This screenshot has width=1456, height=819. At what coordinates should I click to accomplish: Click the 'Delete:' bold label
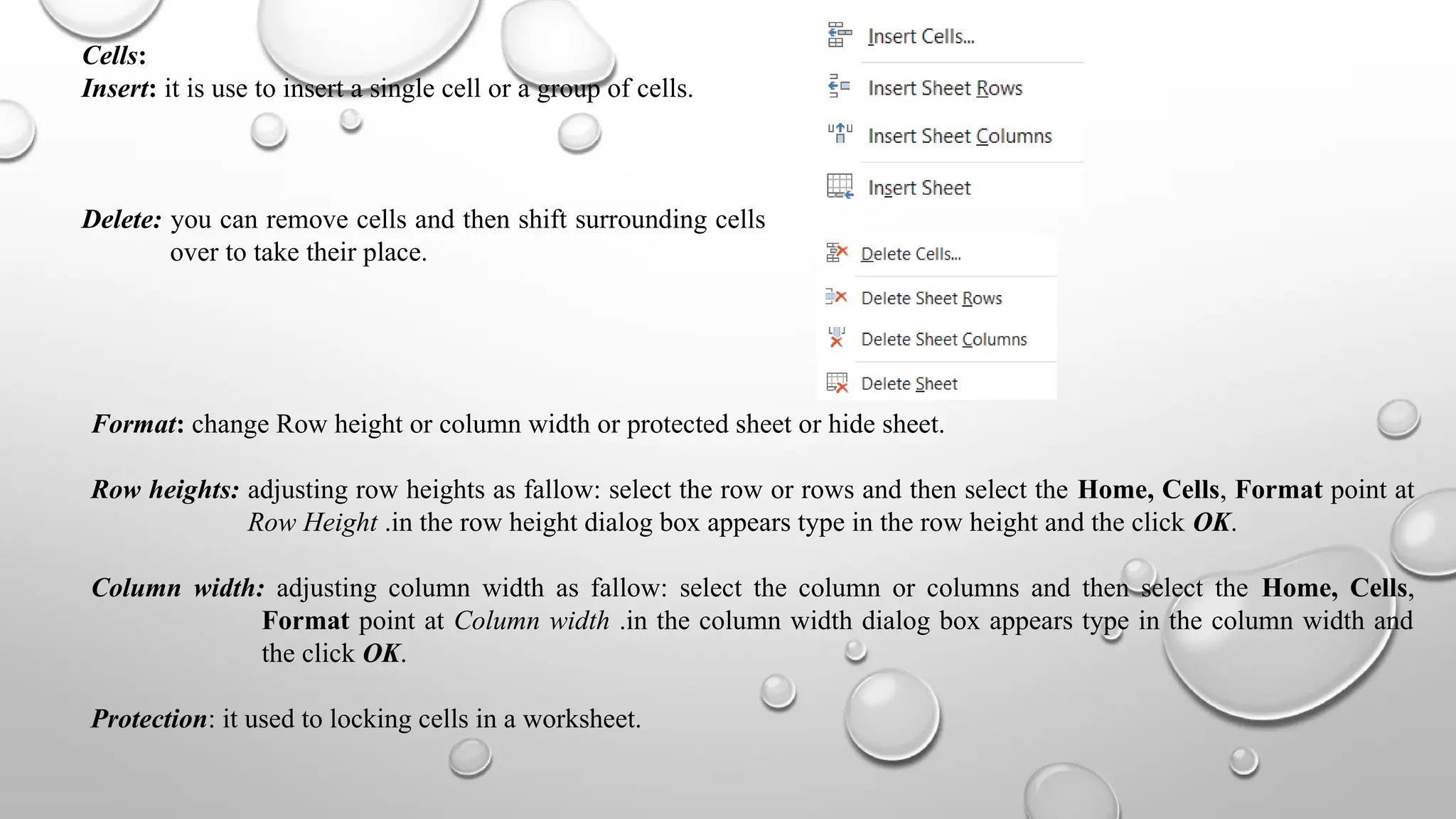coord(122,219)
